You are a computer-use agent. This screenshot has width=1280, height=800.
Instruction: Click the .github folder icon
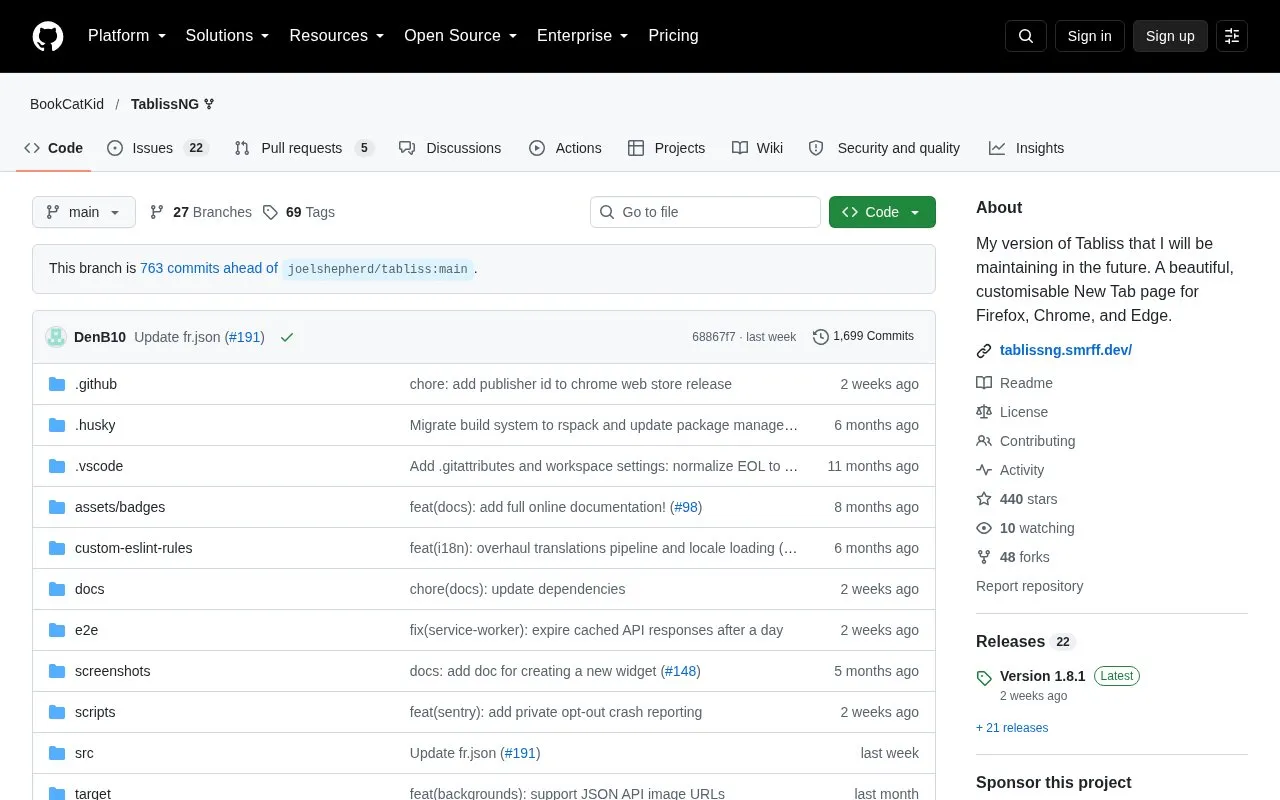(x=57, y=384)
